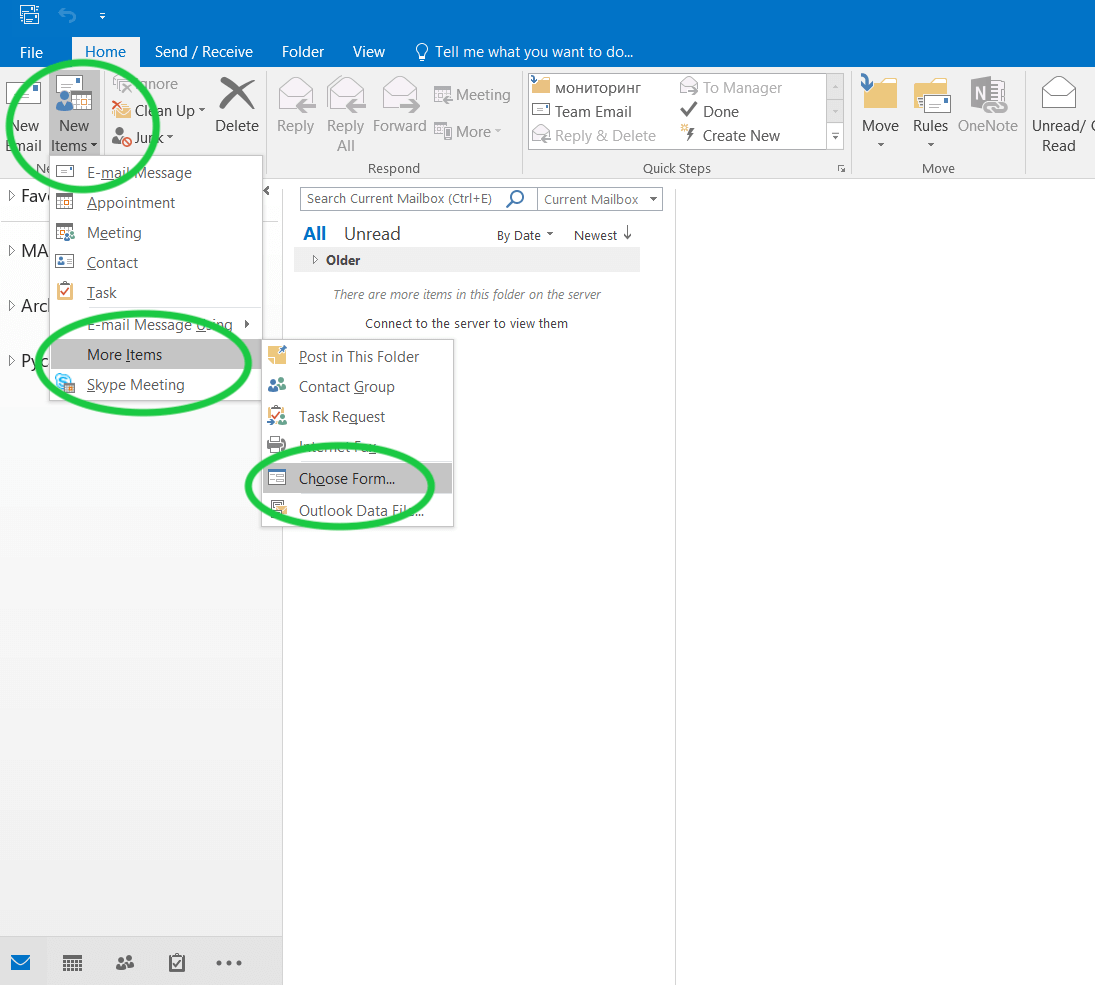This screenshot has width=1095, height=985.
Task: Expand the Archive folder tree
Action: pyautogui.click(x=11, y=305)
